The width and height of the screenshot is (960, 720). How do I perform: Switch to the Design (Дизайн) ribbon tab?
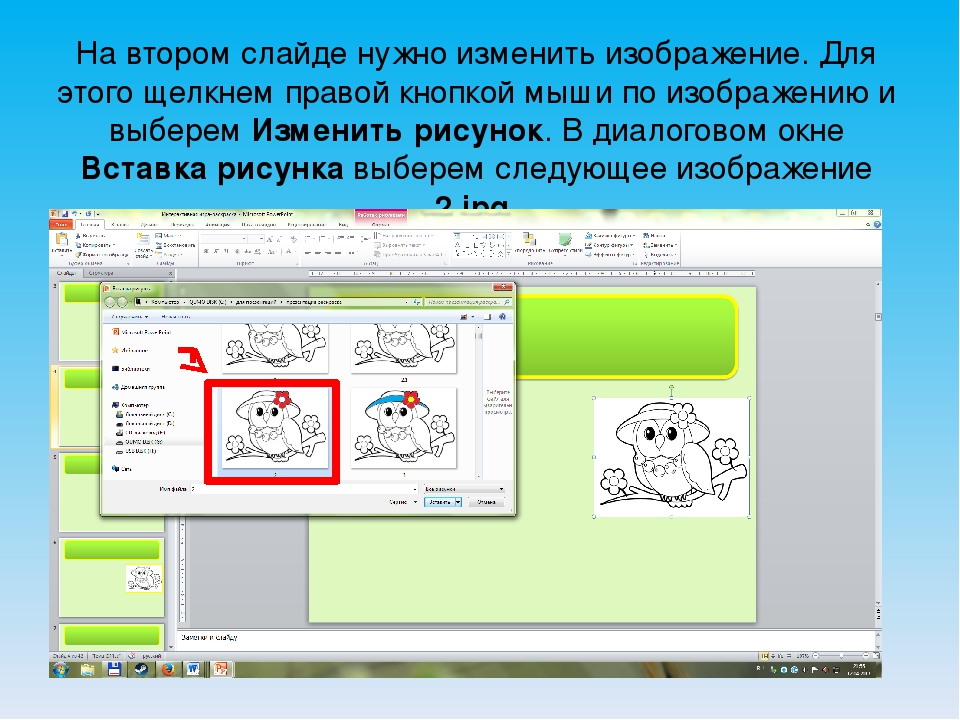coord(149,225)
